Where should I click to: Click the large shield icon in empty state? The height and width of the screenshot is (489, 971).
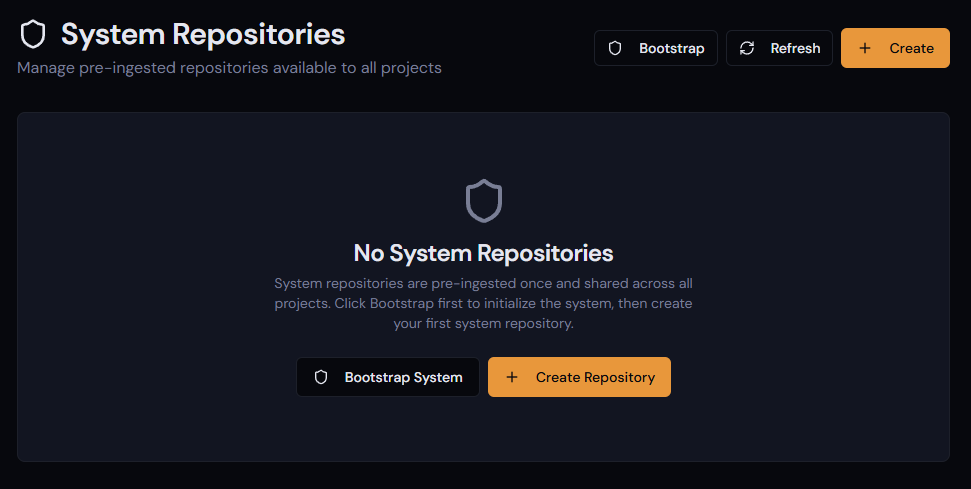484,201
